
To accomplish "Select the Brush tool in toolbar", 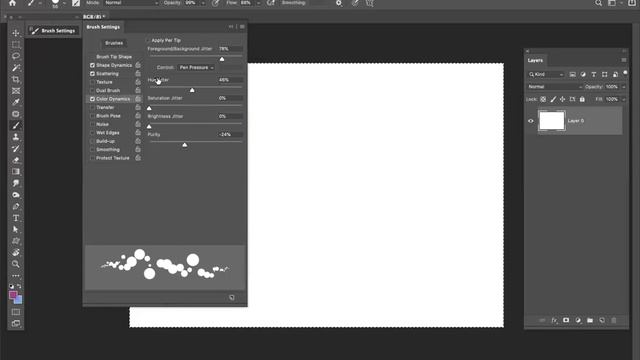I will click(16, 125).
